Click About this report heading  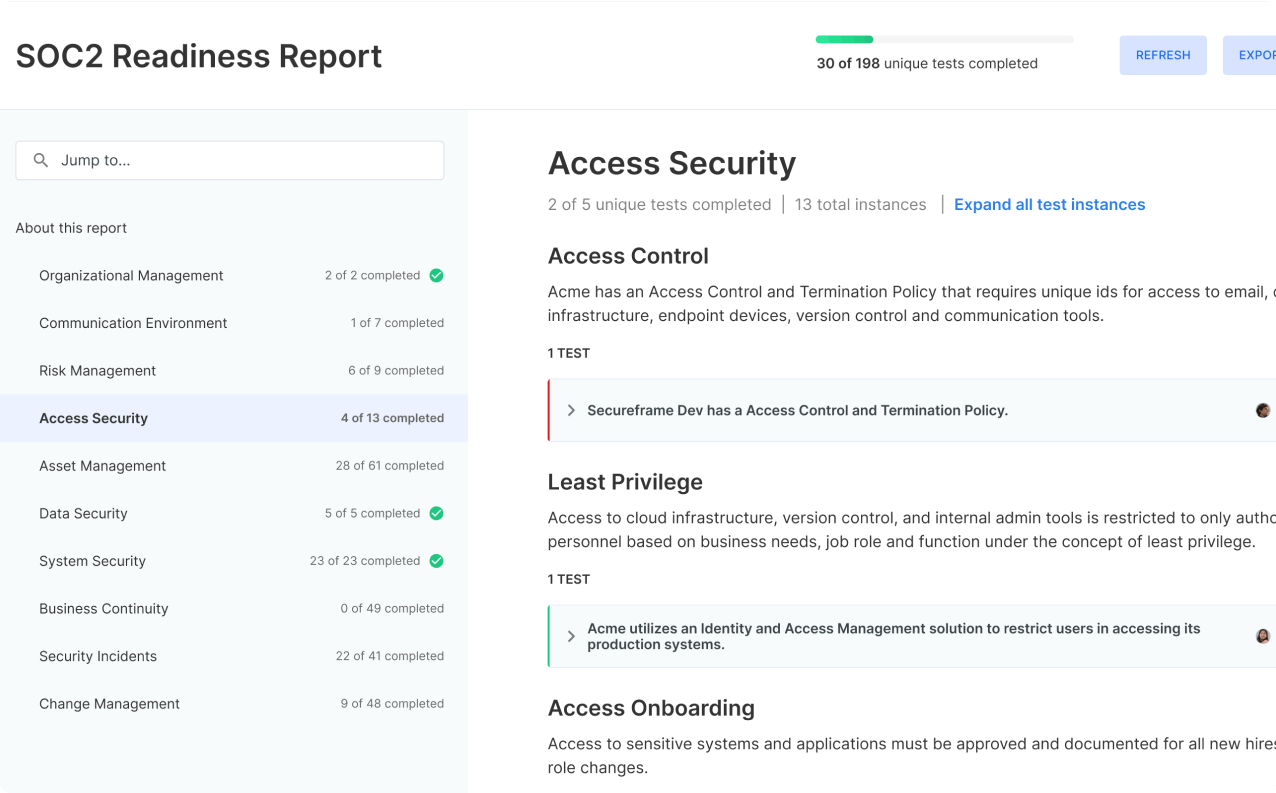pos(71,228)
